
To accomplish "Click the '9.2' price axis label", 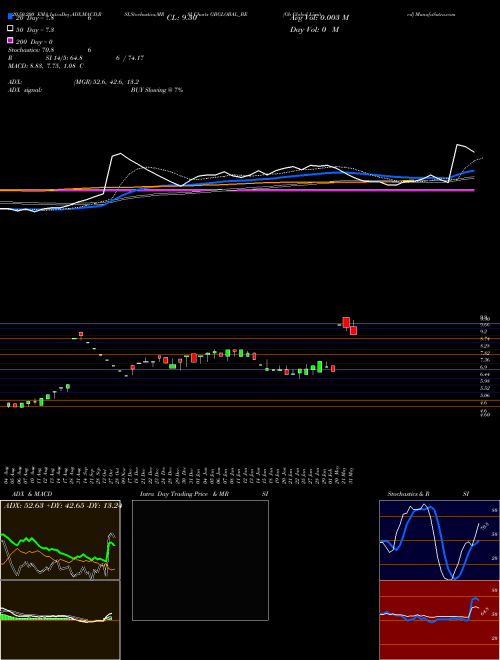I will coord(483,332).
